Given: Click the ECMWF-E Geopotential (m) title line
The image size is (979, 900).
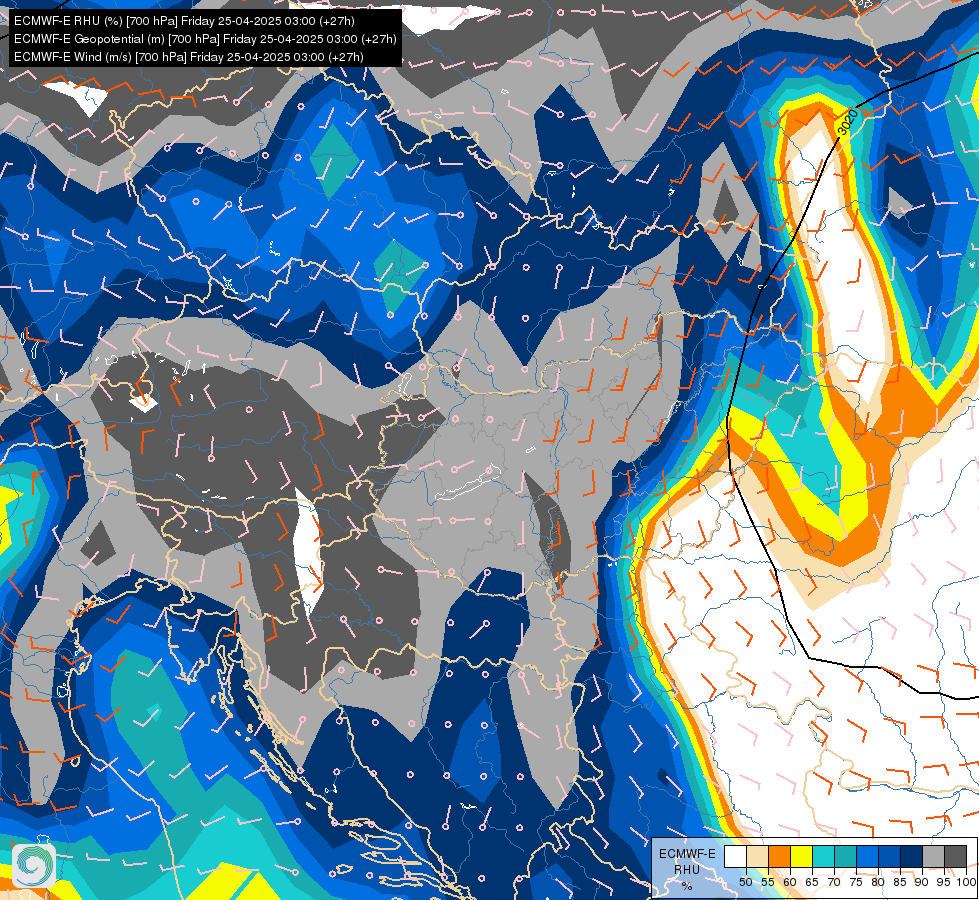Looking at the screenshot, I should [x=205, y=39].
